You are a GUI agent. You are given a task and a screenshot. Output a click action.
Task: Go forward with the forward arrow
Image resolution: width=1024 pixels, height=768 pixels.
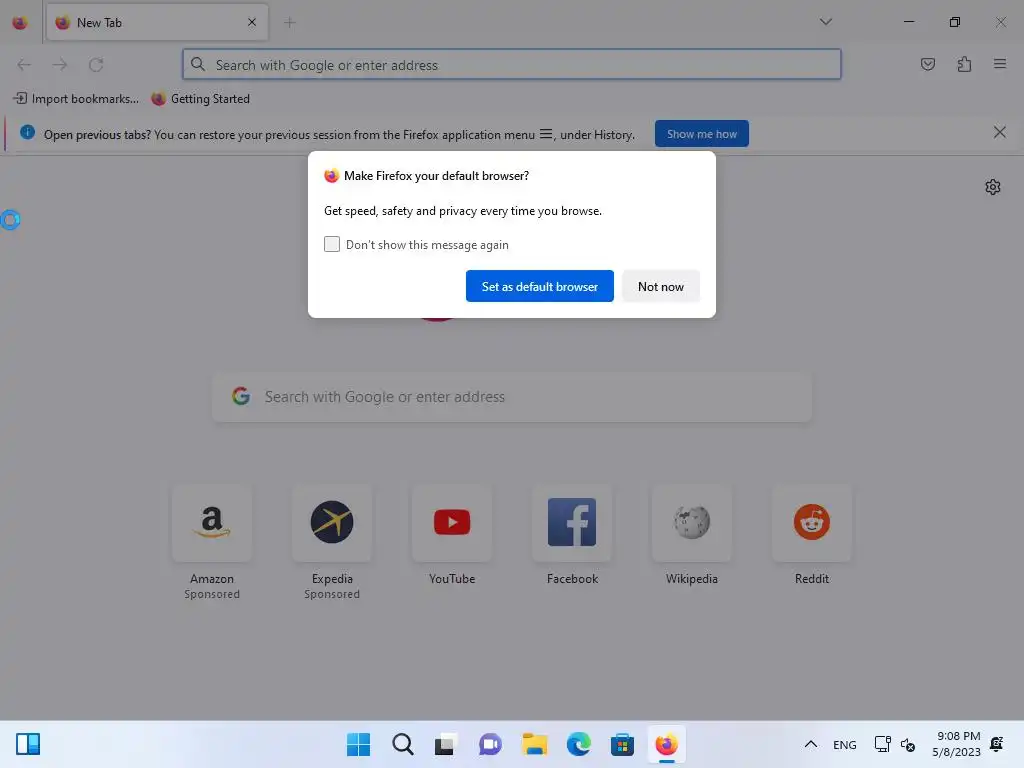tap(60, 65)
